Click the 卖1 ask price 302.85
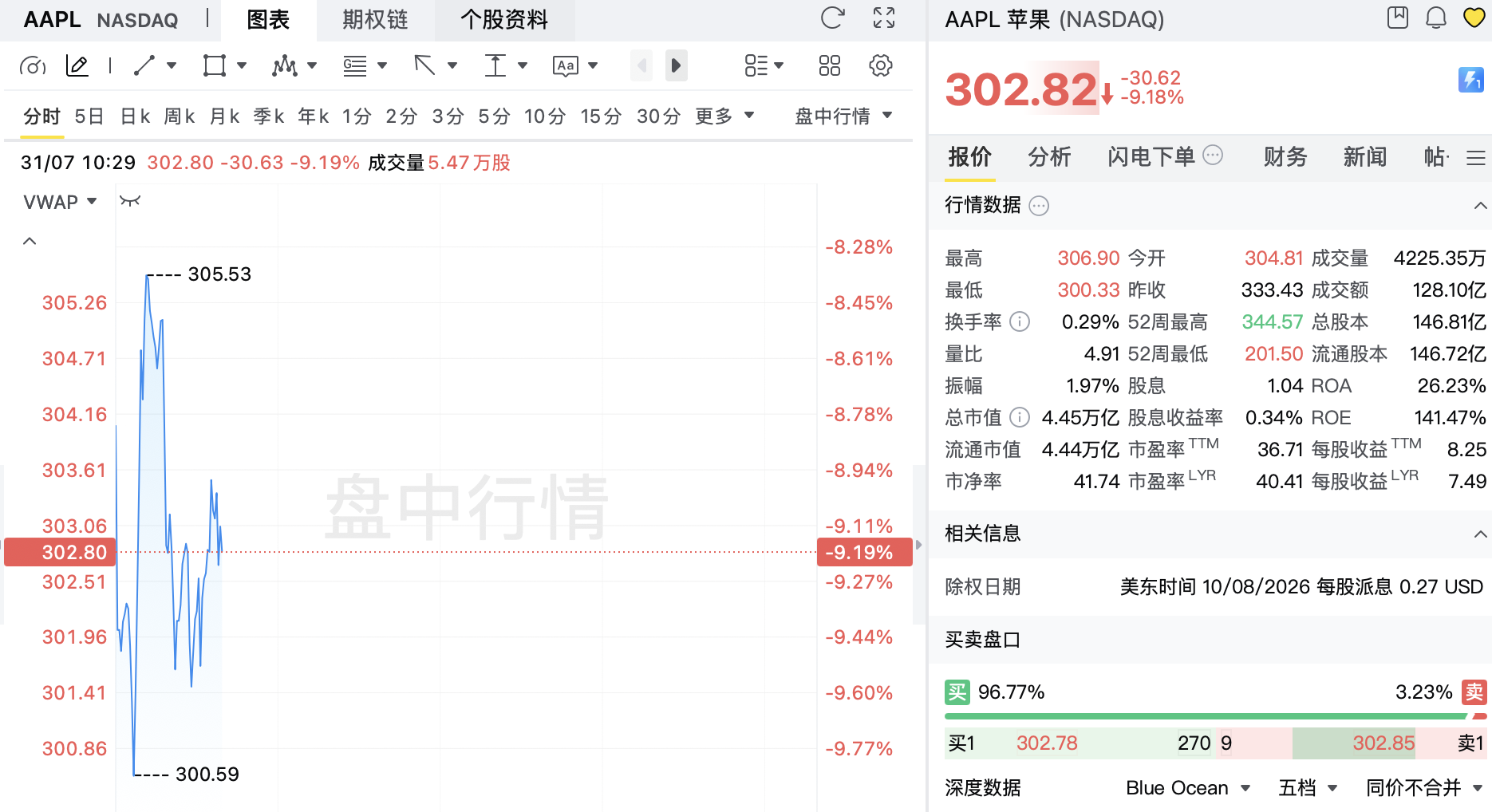 click(1383, 743)
